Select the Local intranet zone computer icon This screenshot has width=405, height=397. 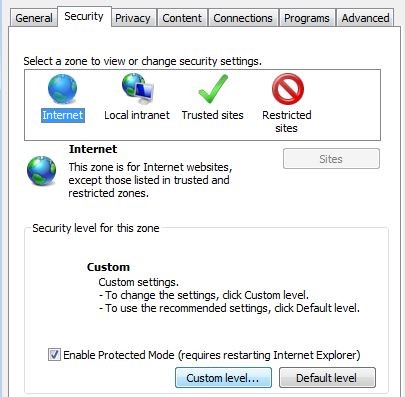click(138, 88)
